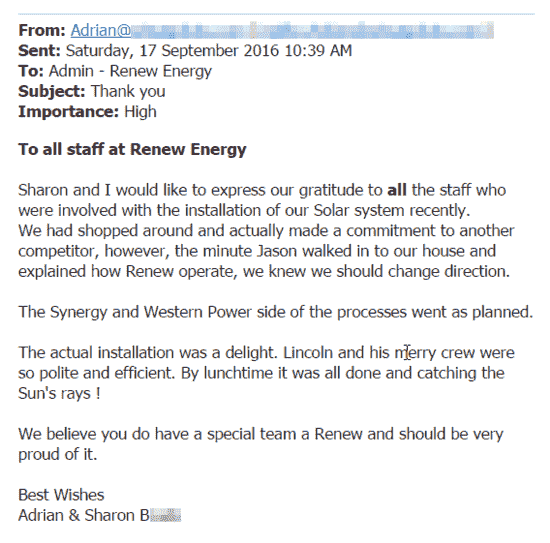Click the heading 'To all staff at Renew Energy'

132,149
